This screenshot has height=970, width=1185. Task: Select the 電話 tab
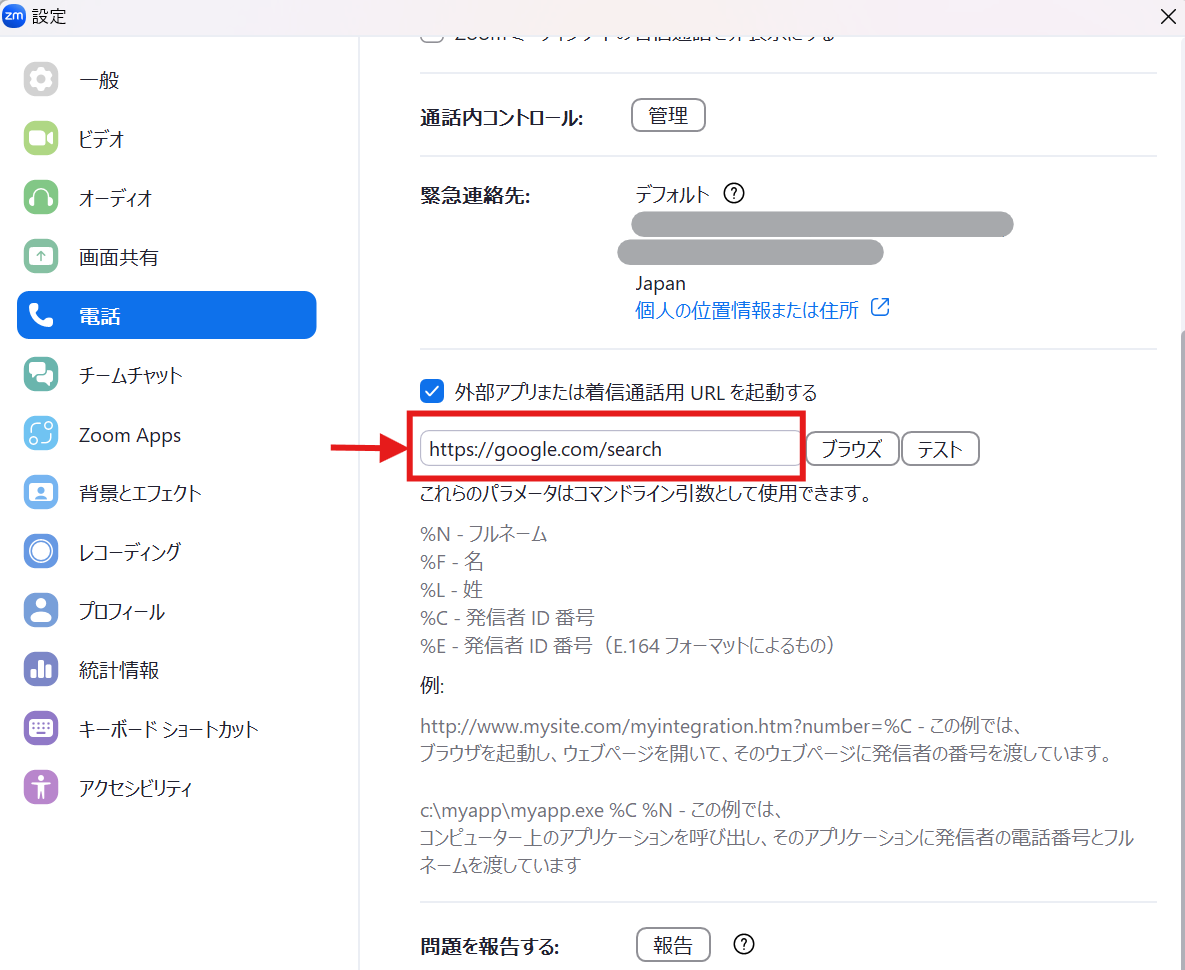point(166,315)
